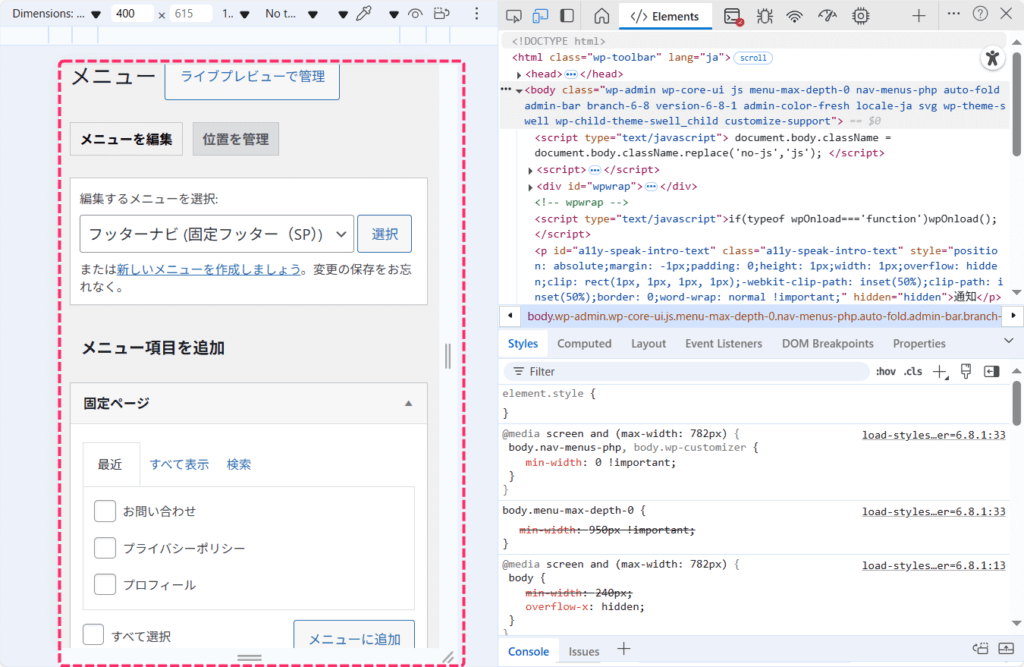
Task: Open the Memory chip icon
Action: (x=861, y=16)
